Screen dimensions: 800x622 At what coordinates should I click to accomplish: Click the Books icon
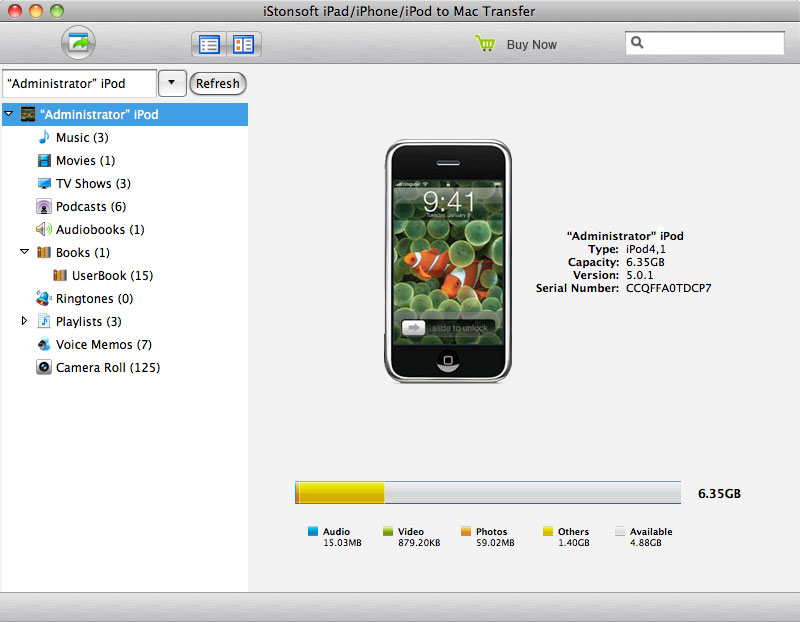coord(44,252)
